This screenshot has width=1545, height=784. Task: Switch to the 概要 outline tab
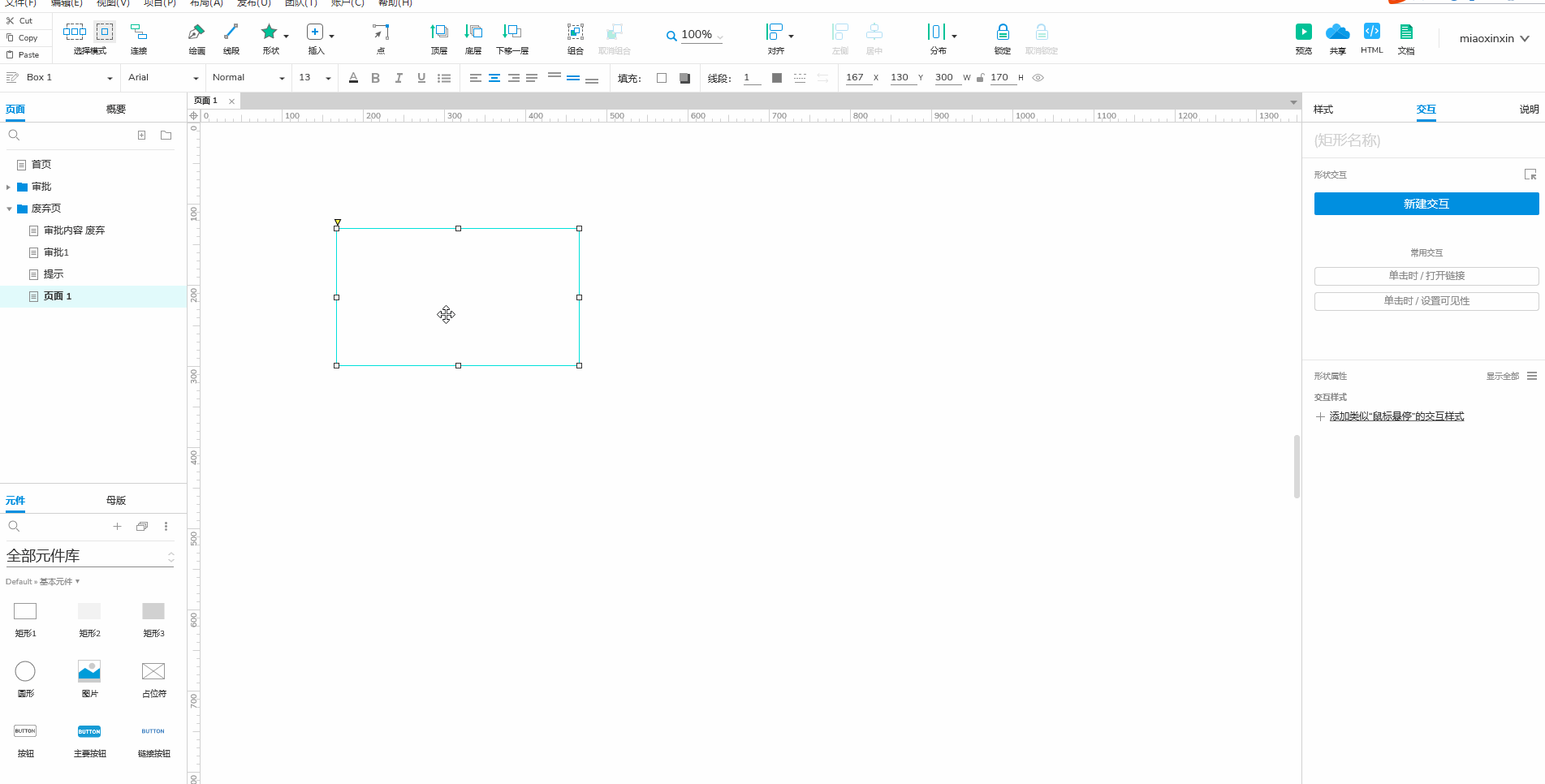click(116, 109)
